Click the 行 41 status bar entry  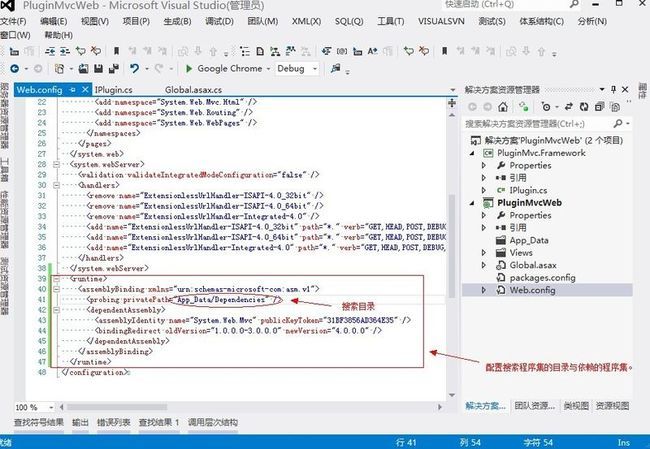[406, 442]
